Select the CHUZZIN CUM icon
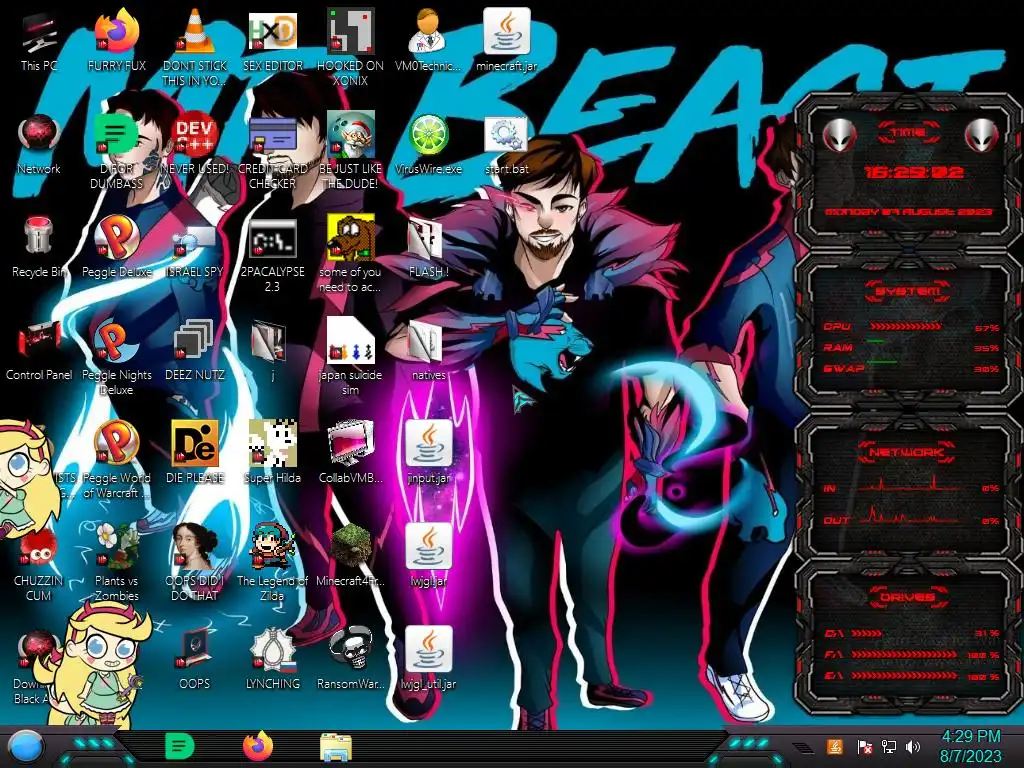The height and width of the screenshot is (768, 1024). tap(39, 547)
